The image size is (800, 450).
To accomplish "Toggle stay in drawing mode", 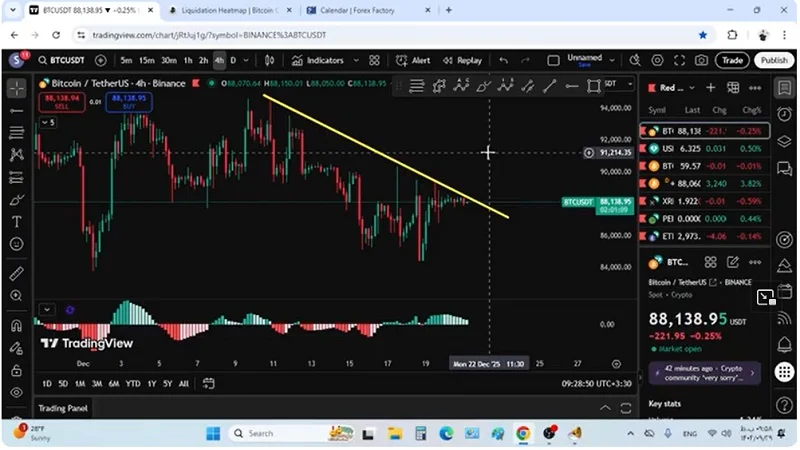I will (16, 348).
